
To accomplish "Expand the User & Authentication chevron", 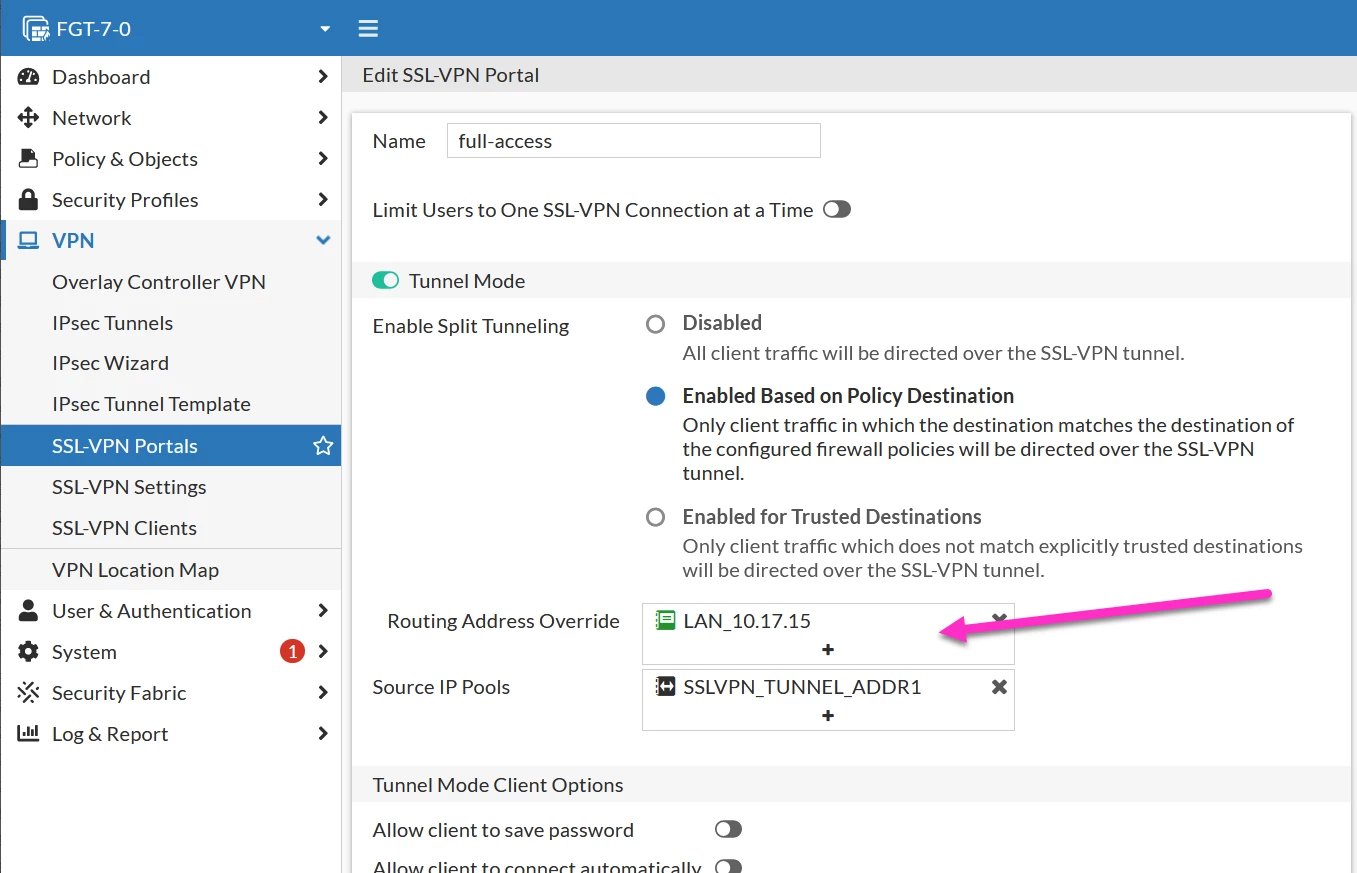I will click(322, 611).
